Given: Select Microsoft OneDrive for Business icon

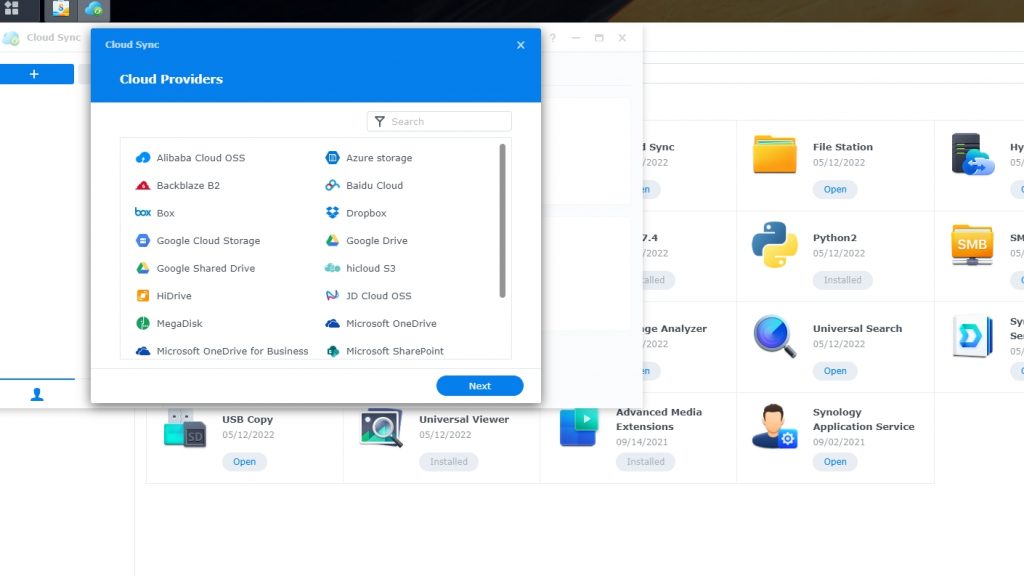Looking at the screenshot, I should click(x=142, y=351).
